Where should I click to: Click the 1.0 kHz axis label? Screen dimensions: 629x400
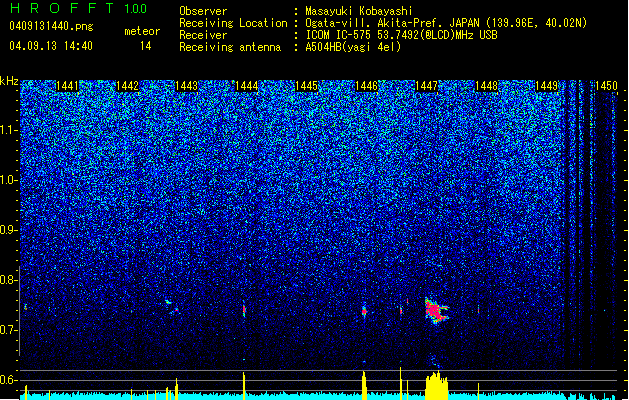tap(9, 180)
